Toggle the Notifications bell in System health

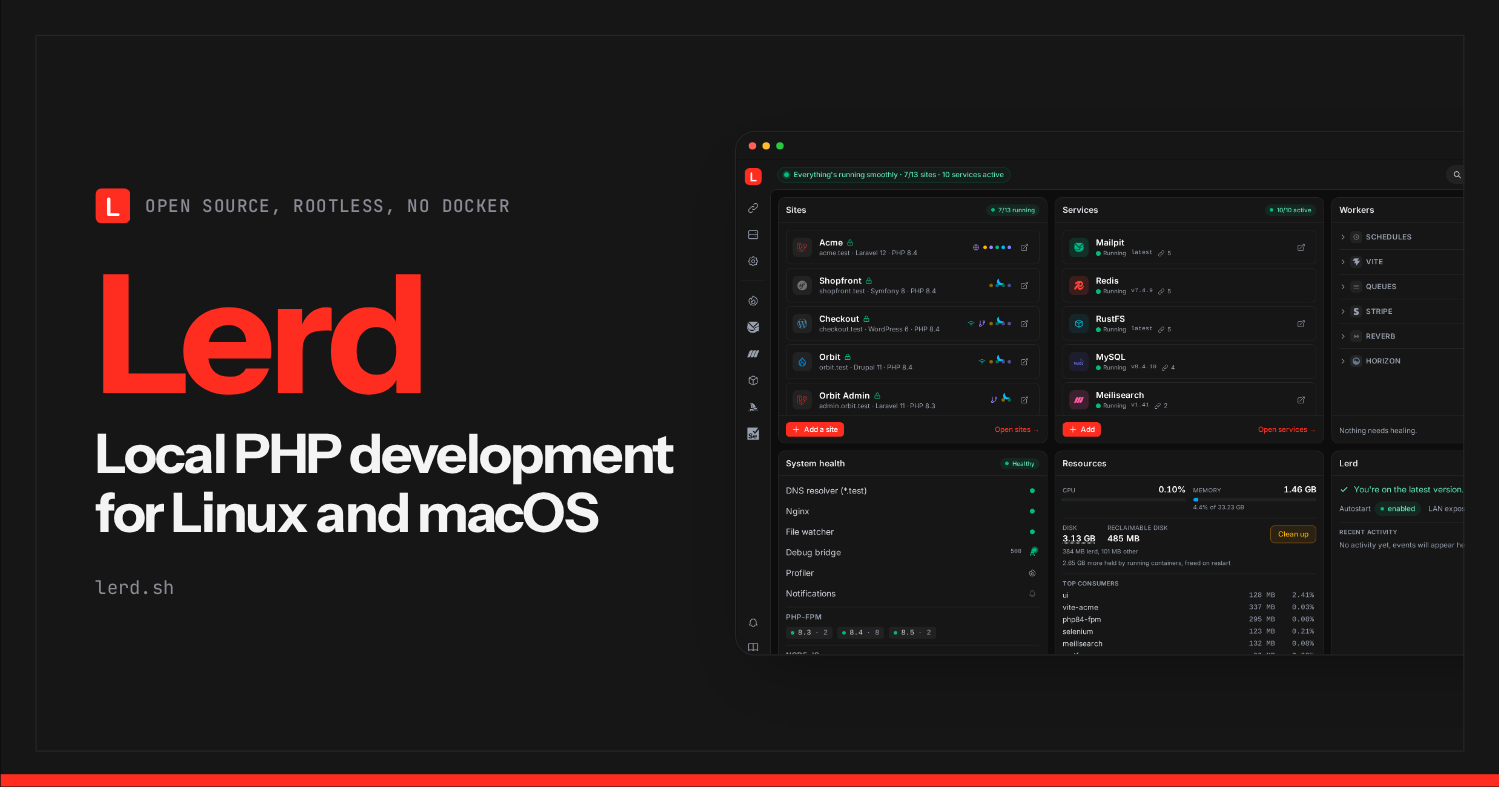[1032, 594]
